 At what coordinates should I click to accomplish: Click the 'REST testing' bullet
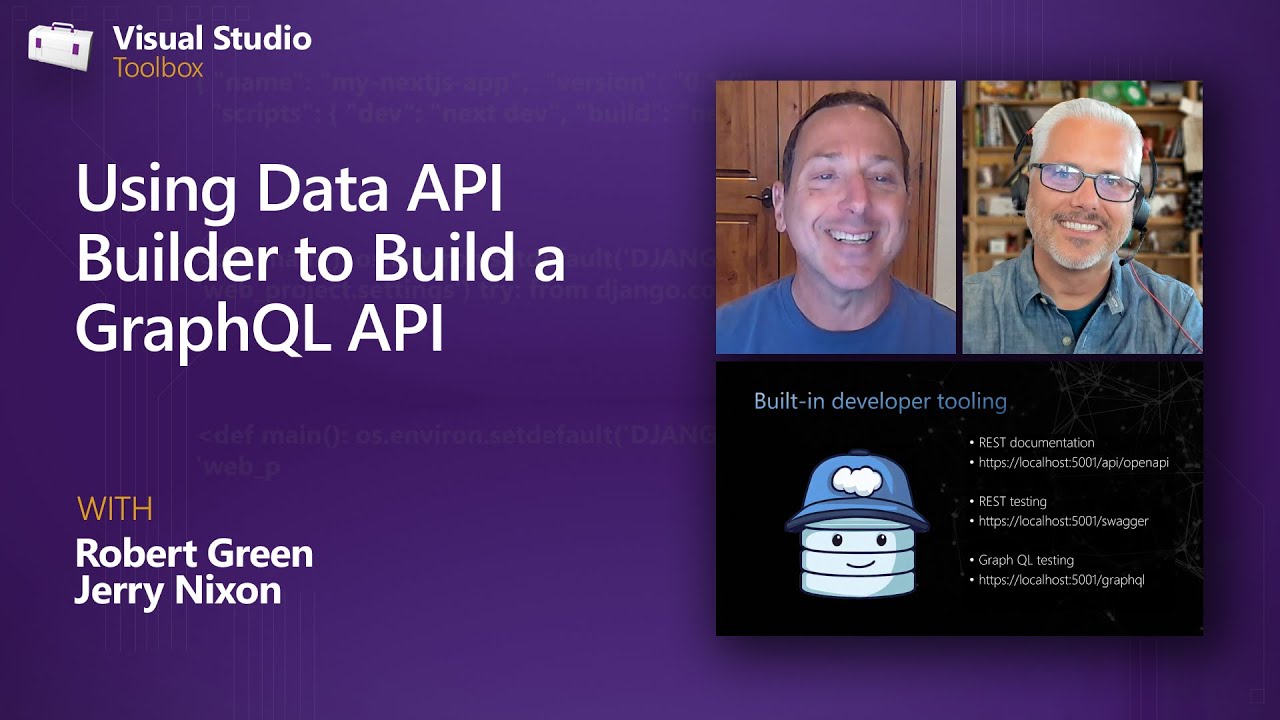point(1012,501)
